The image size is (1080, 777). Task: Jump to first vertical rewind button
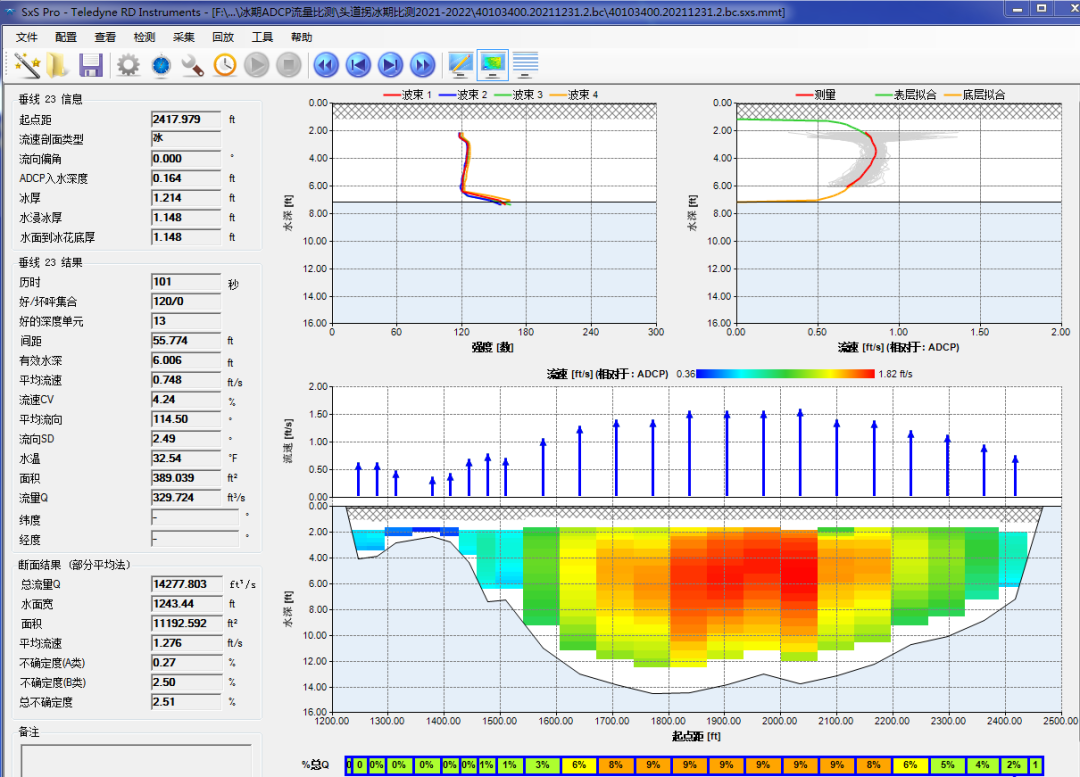(x=325, y=65)
